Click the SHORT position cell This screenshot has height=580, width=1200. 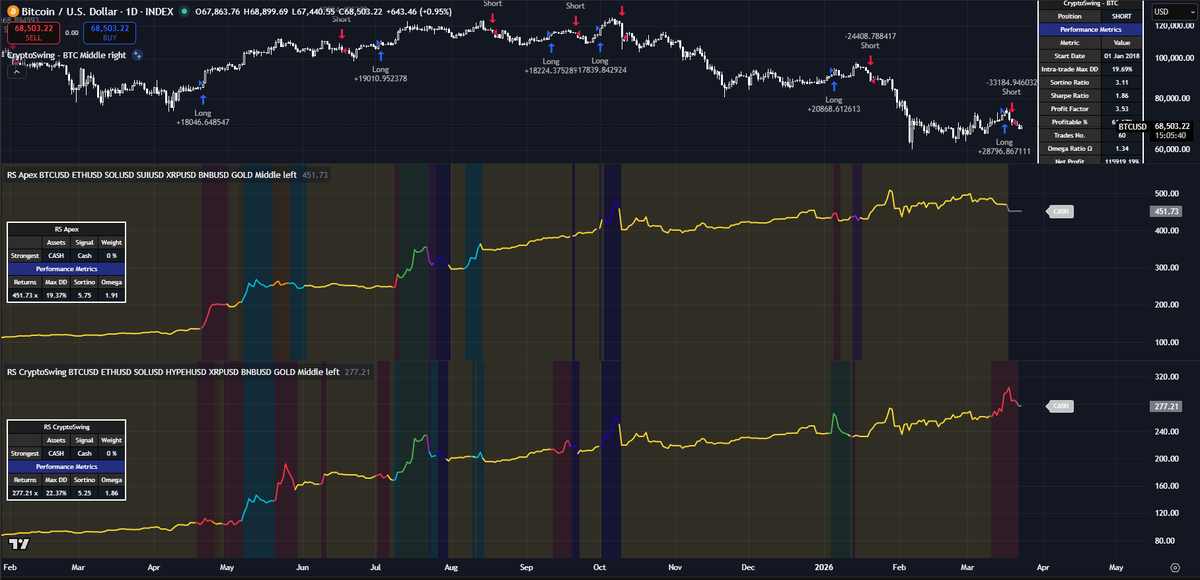(1121, 16)
